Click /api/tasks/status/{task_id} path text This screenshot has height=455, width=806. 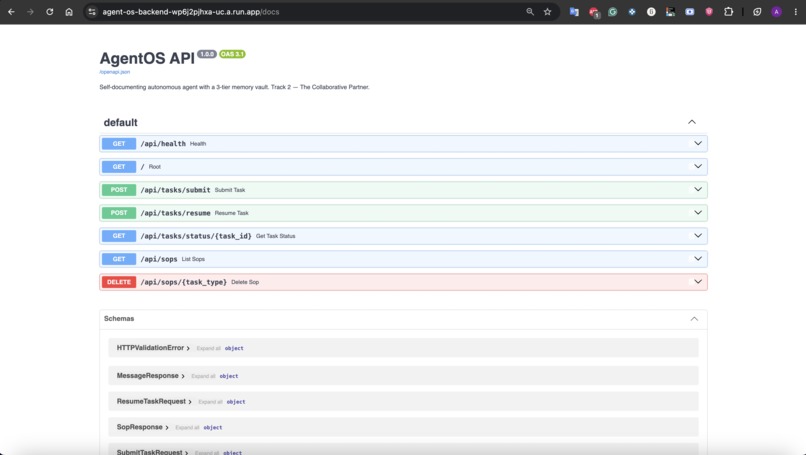click(196, 236)
